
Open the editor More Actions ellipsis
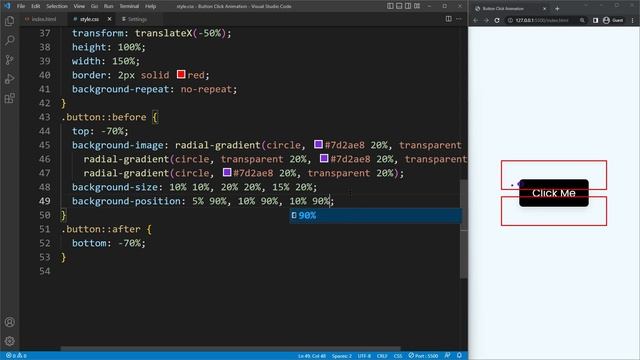[459, 19]
